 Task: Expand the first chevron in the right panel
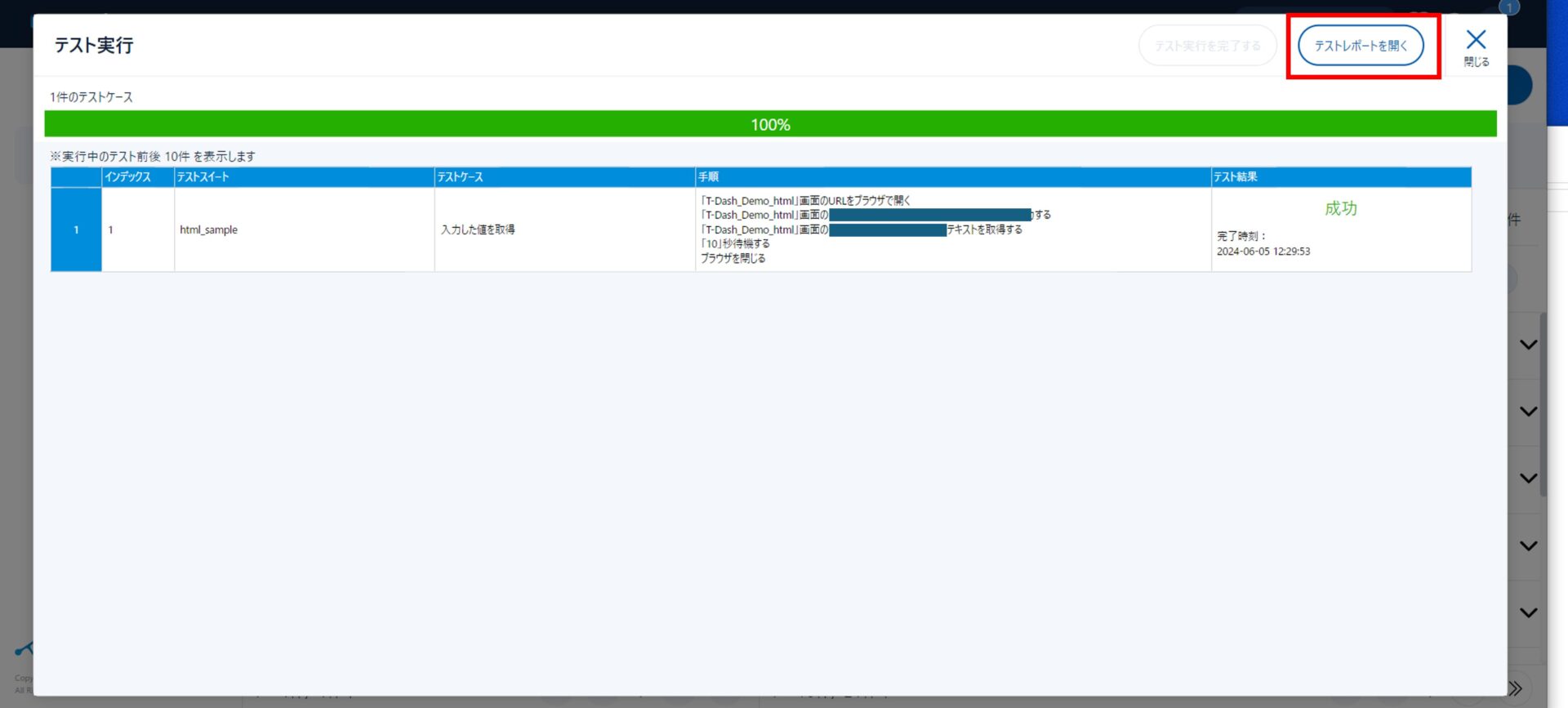[1529, 345]
